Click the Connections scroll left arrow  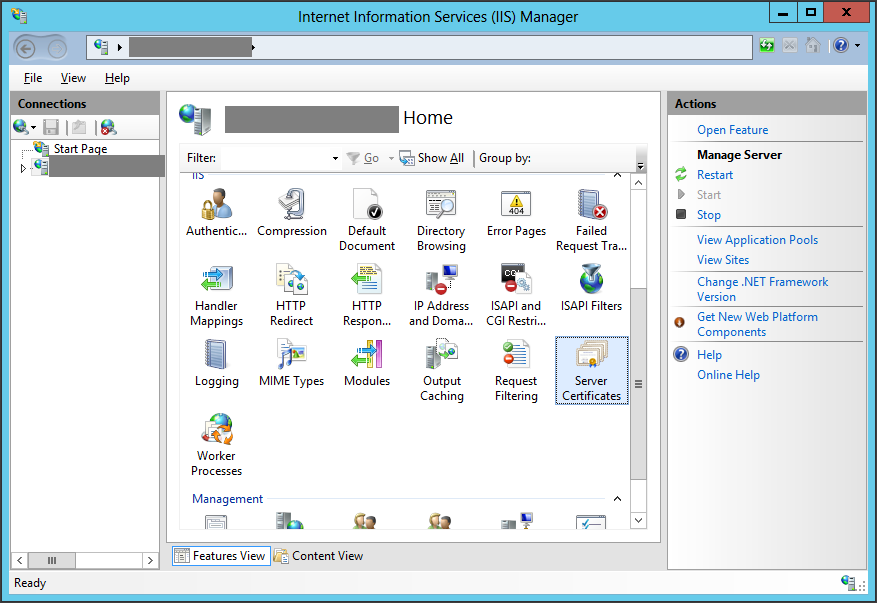[x=20, y=560]
